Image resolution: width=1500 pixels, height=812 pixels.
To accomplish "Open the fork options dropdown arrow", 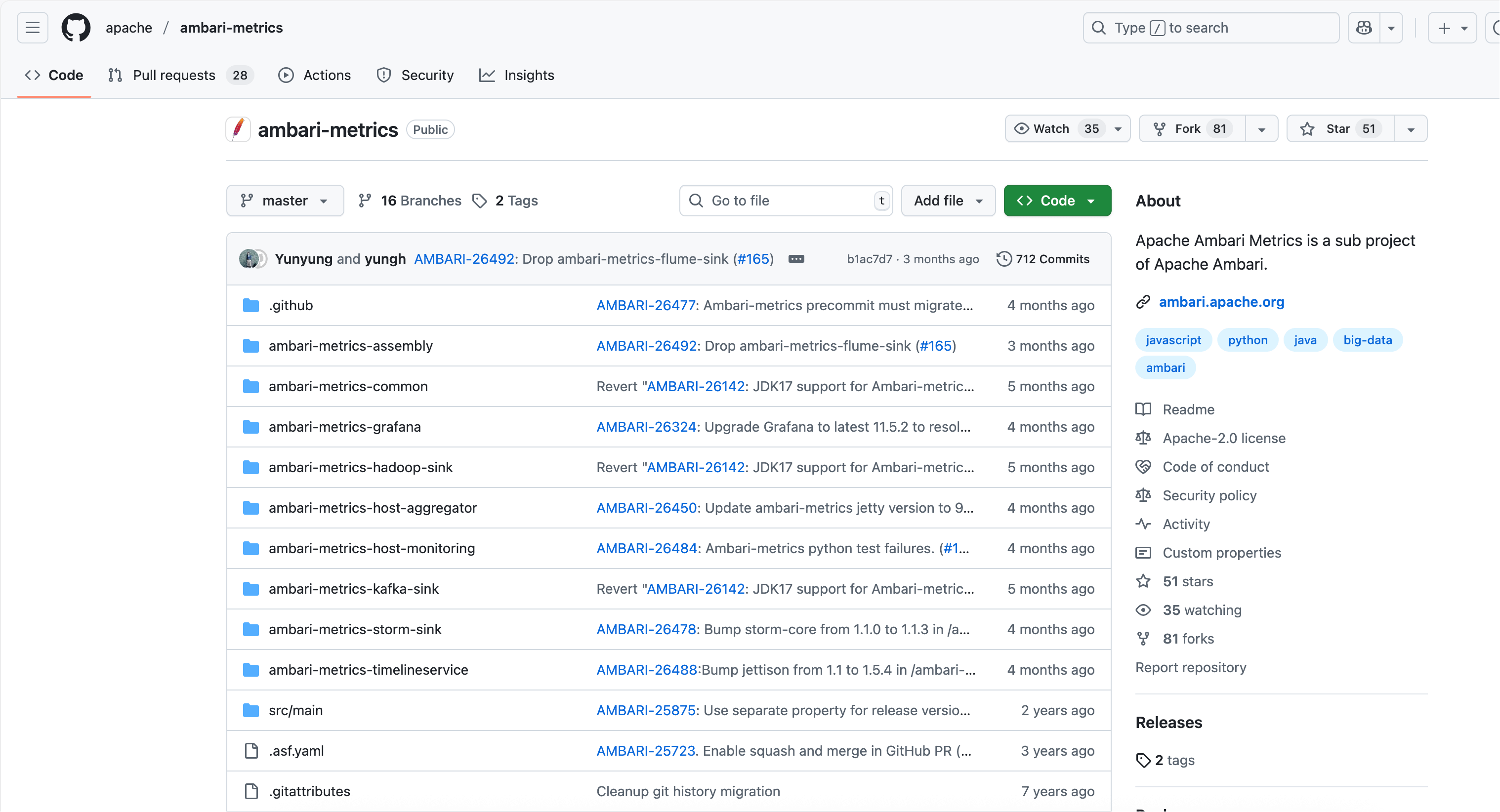I will [1261, 128].
